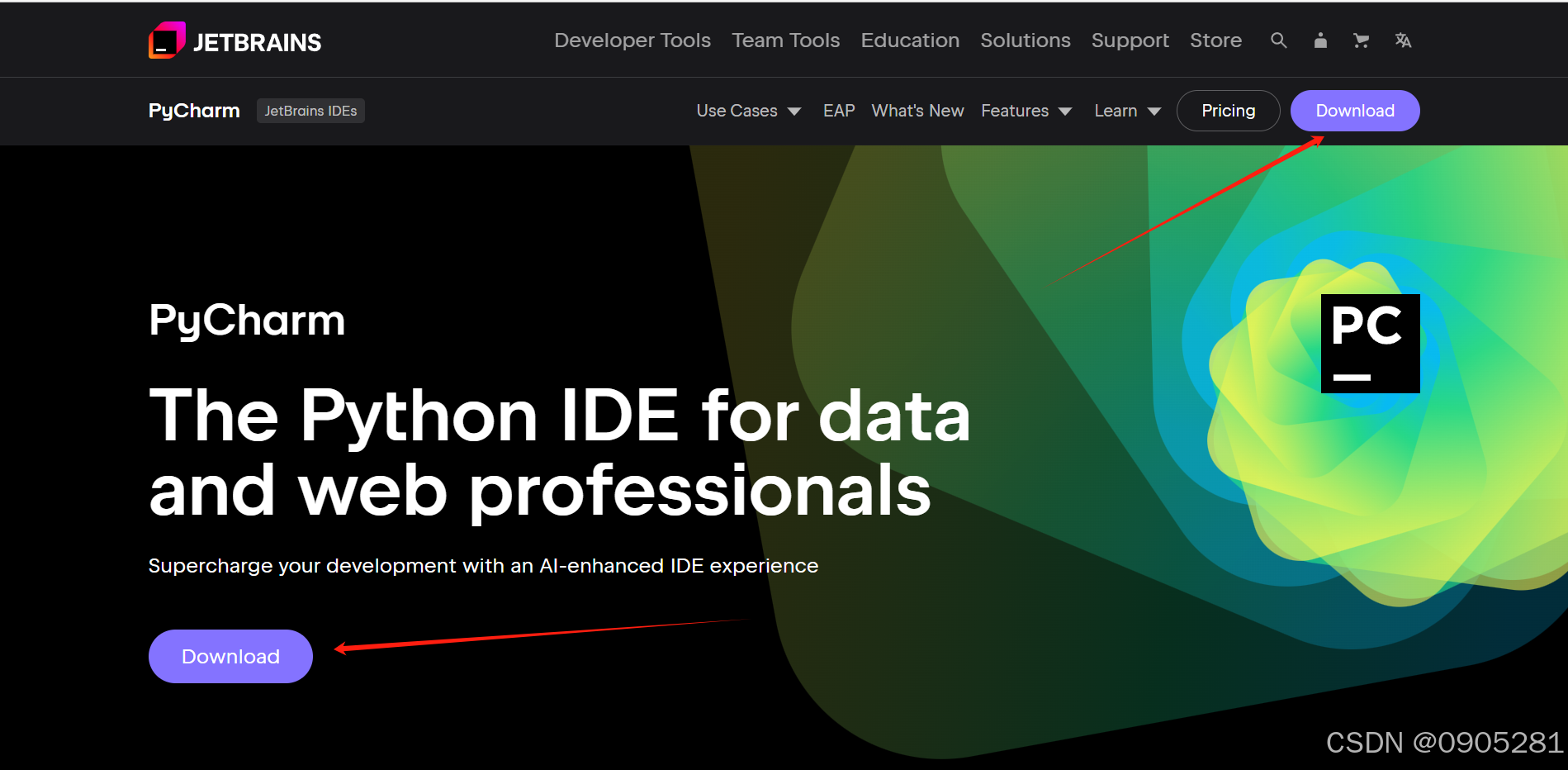The image size is (1568, 770).
Task: Open the language translation selector icon
Action: point(1403,40)
